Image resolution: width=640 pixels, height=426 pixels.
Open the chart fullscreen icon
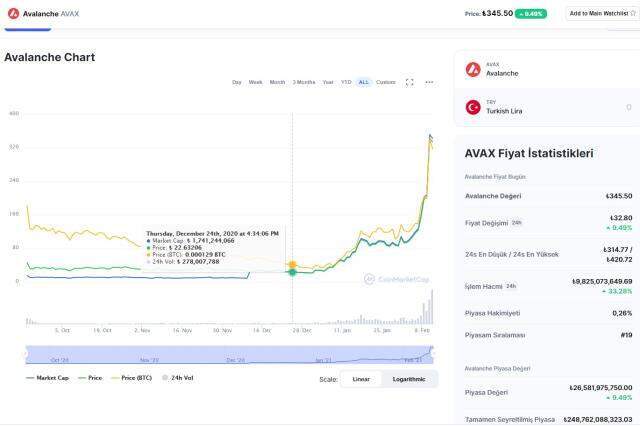[x=409, y=82]
